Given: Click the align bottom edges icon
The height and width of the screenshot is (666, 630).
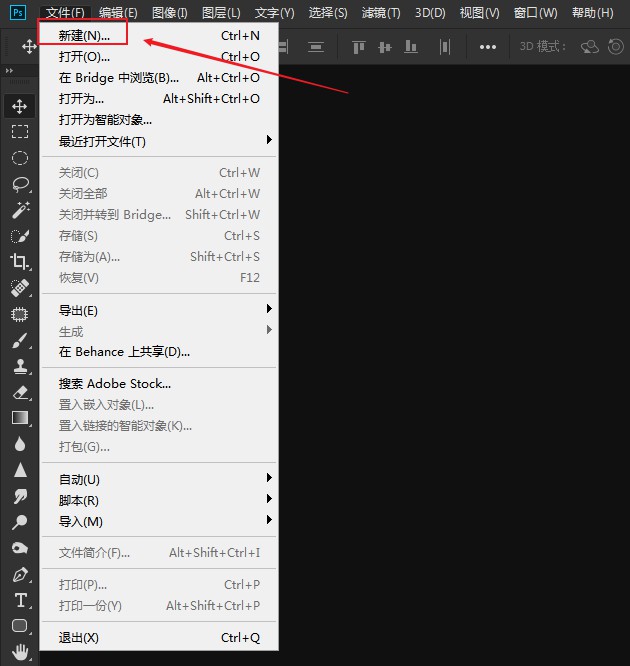Looking at the screenshot, I should coord(410,47).
